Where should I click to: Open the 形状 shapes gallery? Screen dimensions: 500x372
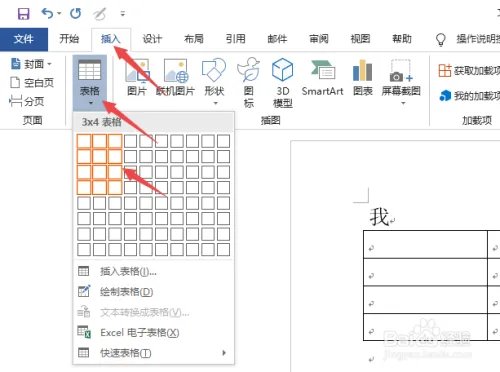pyautogui.click(x=214, y=82)
